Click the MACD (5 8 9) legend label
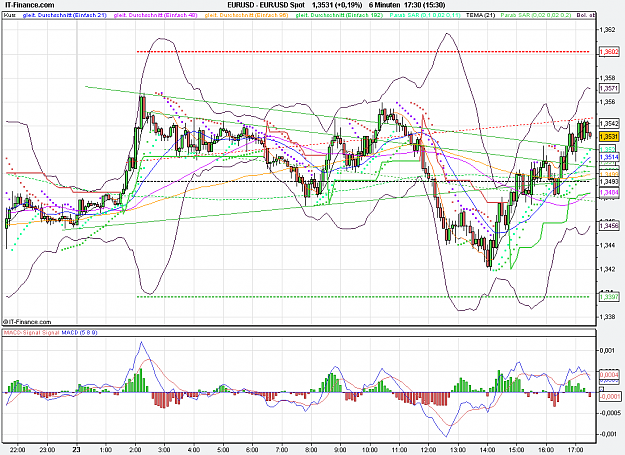Viewport: 625px width, 455px height. pos(79,332)
